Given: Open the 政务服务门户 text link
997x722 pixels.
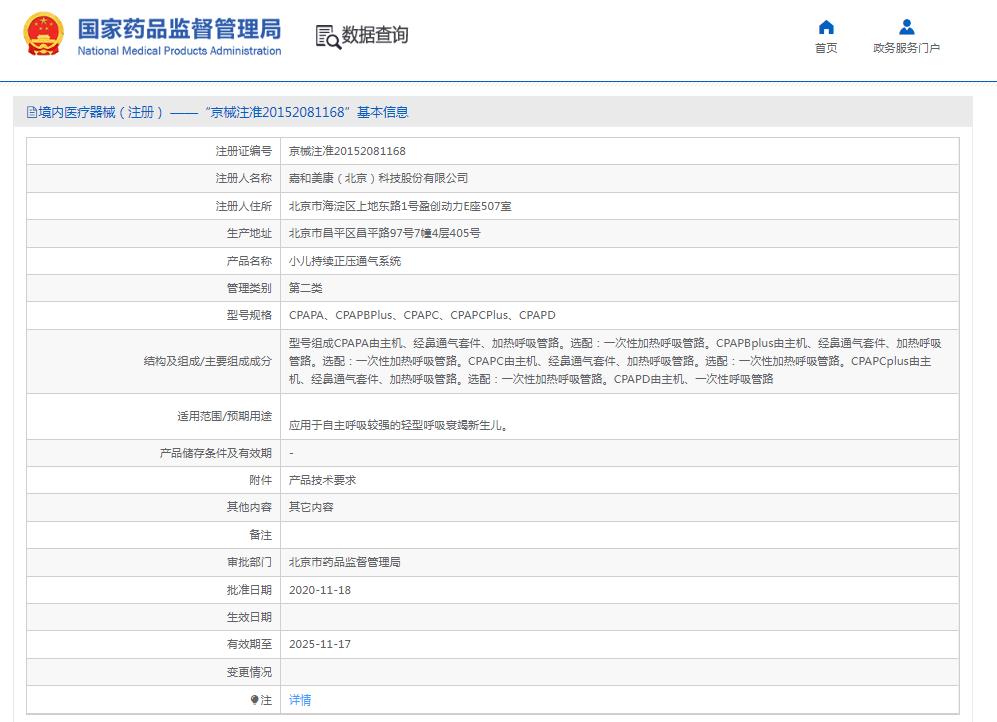Looking at the screenshot, I should coord(906,48).
